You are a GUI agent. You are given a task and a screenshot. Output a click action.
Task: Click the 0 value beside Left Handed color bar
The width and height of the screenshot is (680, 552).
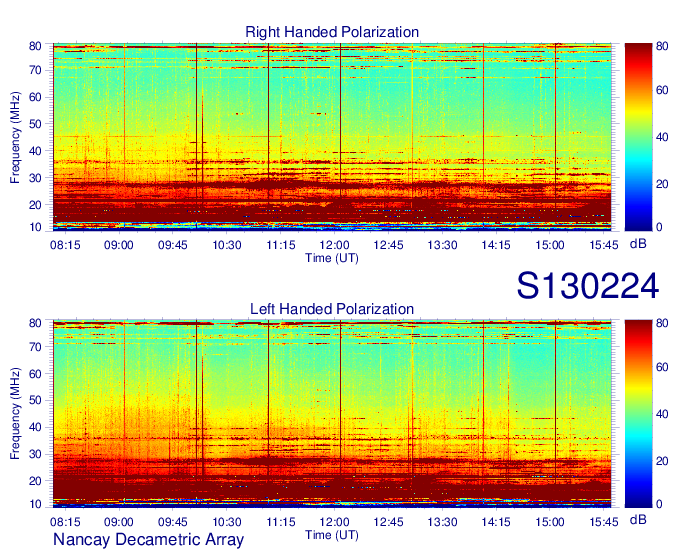pyautogui.click(x=659, y=504)
